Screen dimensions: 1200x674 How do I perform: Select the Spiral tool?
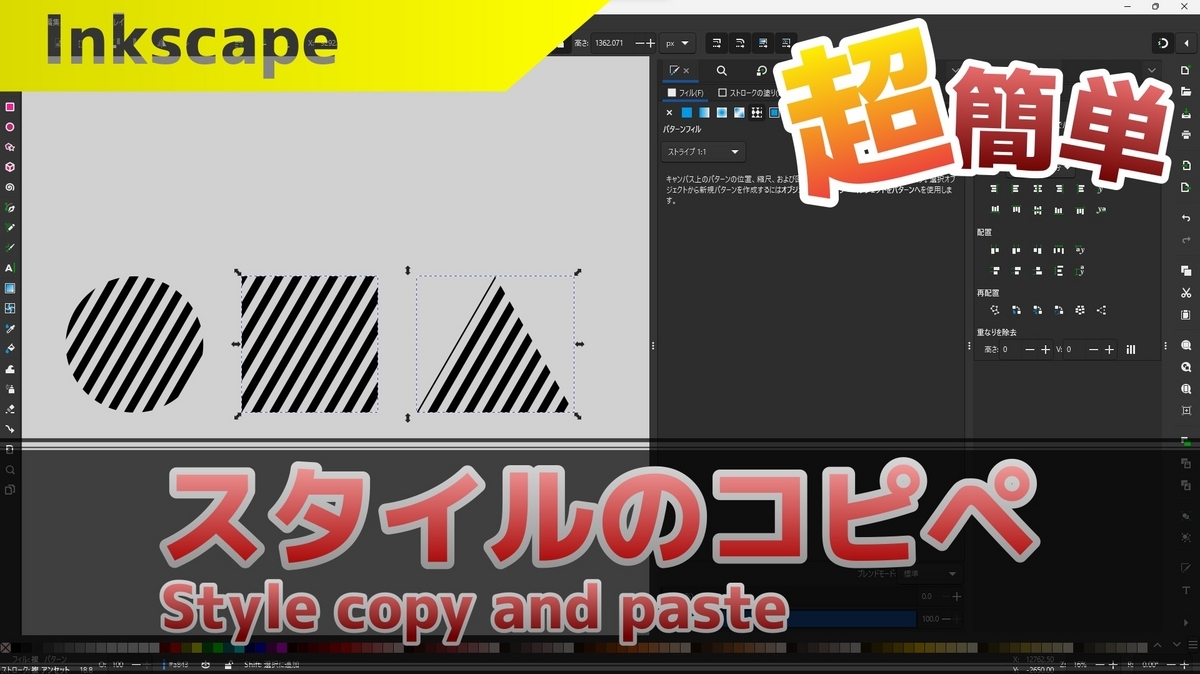pos(10,187)
